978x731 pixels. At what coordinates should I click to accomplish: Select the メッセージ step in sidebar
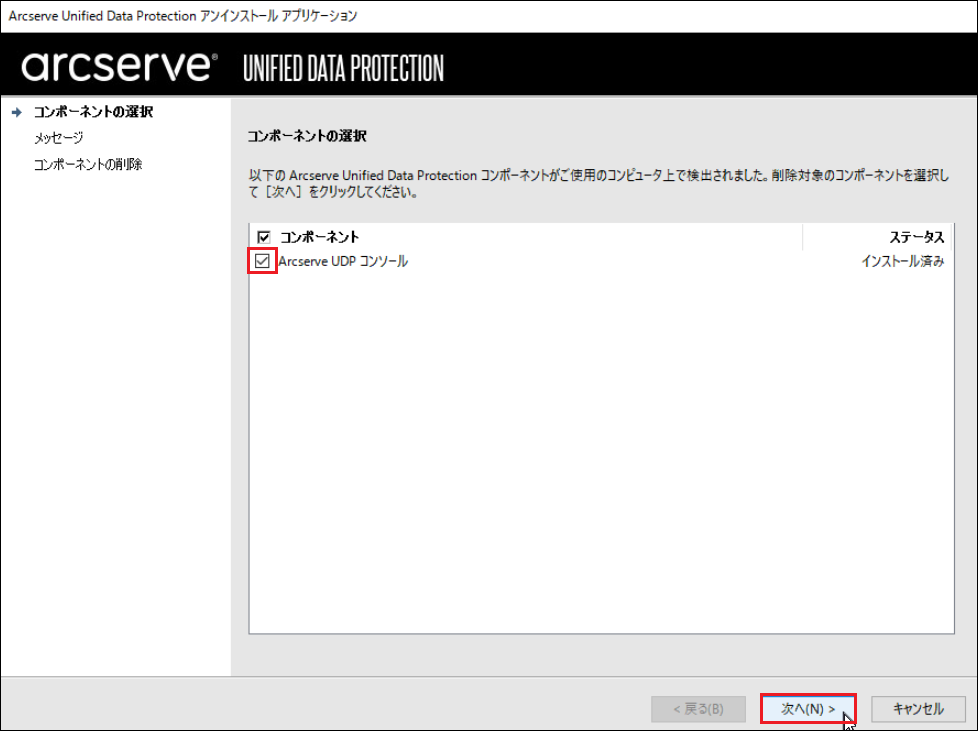click(59, 138)
